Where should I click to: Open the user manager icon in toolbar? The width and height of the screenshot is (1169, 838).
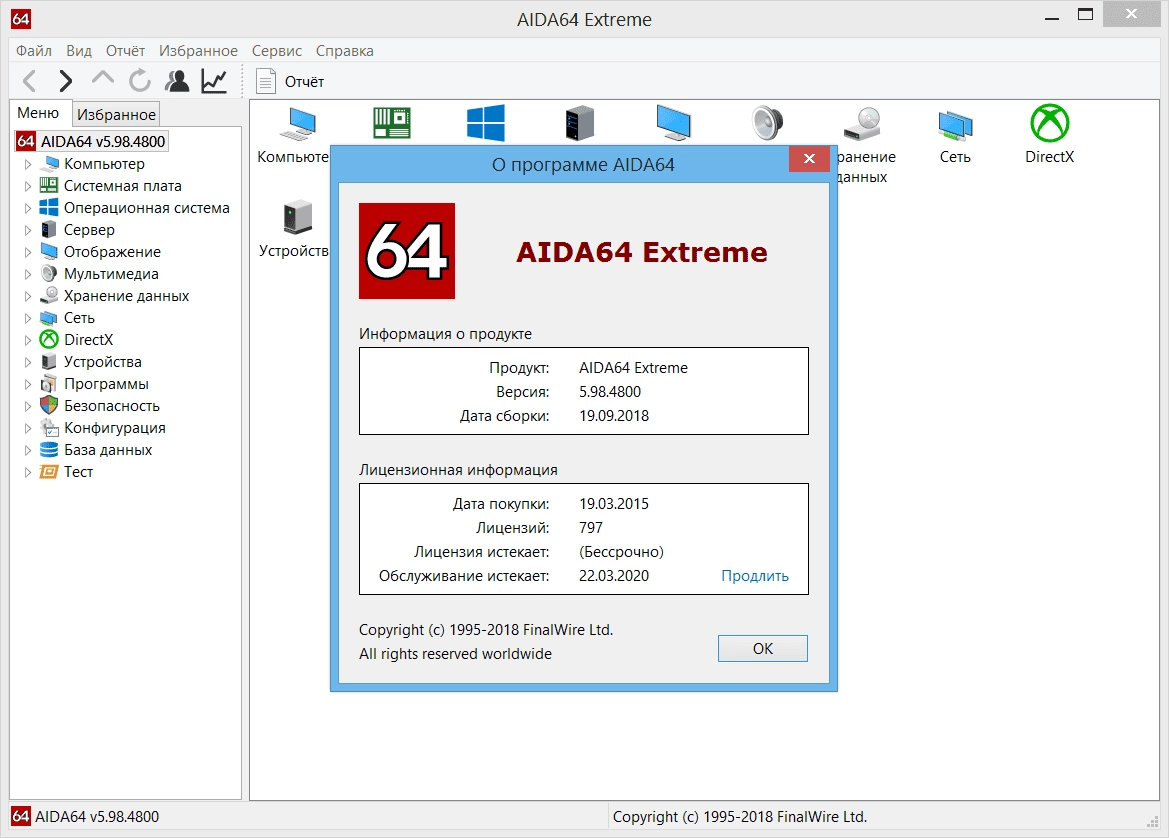pyautogui.click(x=177, y=81)
